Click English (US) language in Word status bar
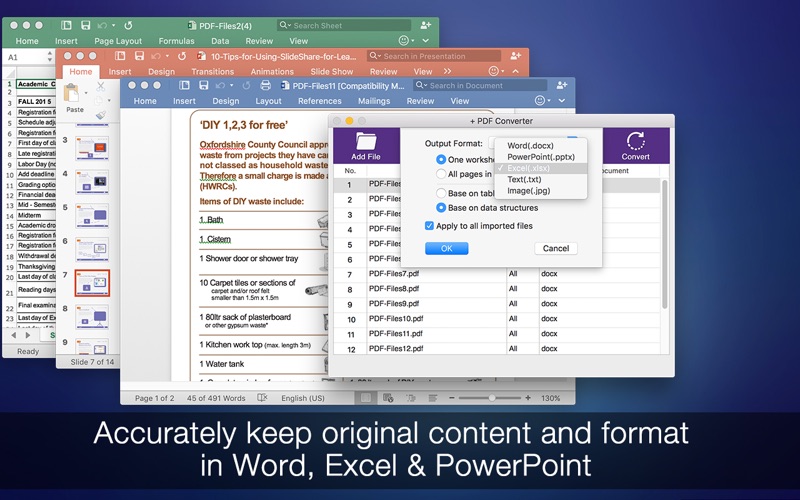This screenshot has width=800, height=500. (303, 398)
